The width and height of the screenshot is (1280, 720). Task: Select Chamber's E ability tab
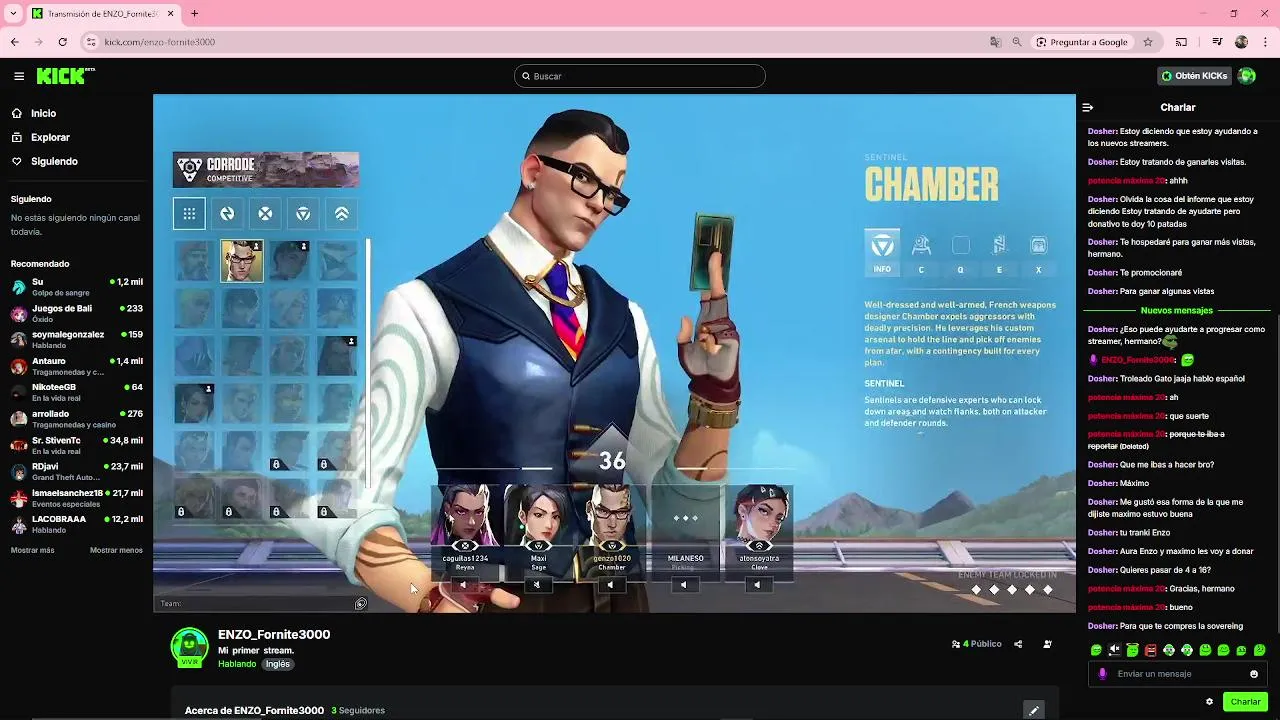click(x=999, y=252)
